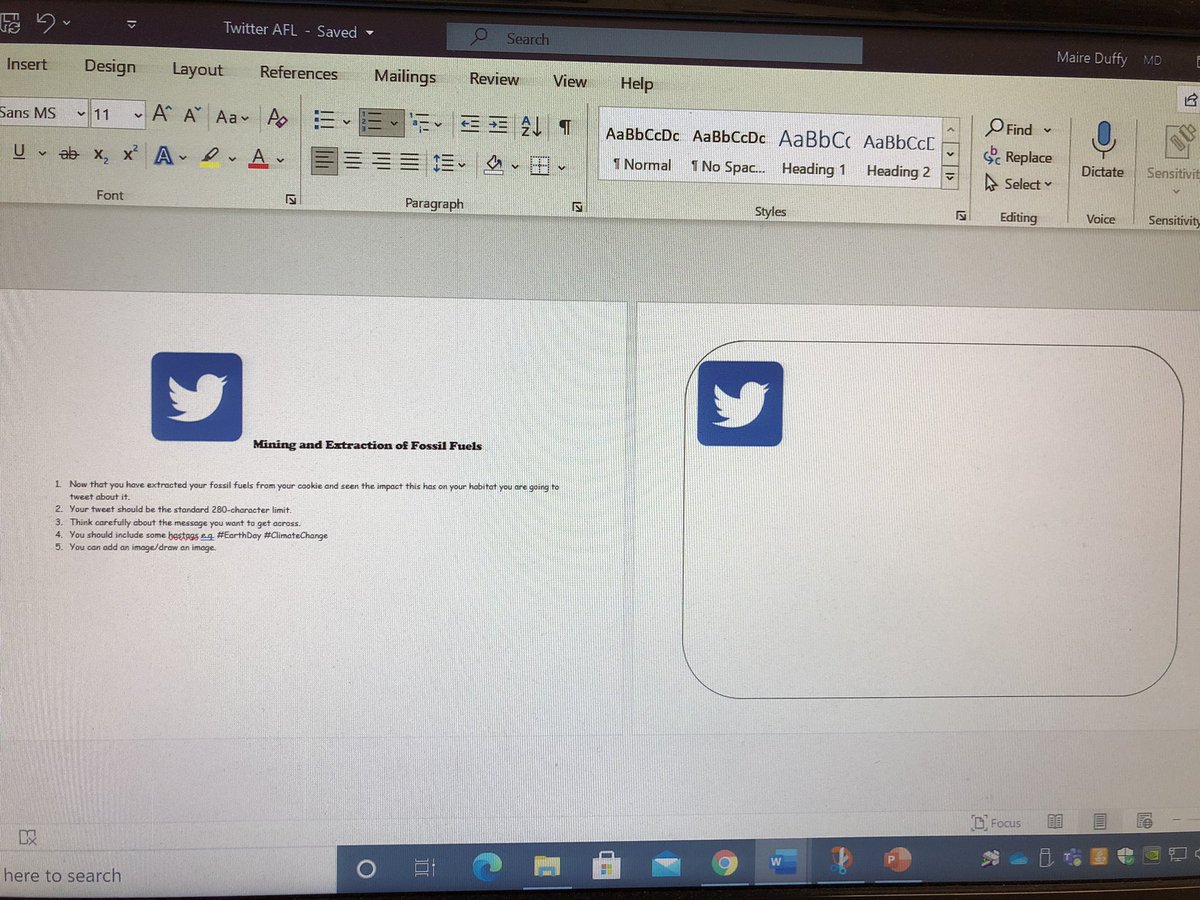1200x900 pixels.
Task: Apply paragraph shading with paint bucket
Action: pyautogui.click(x=493, y=164)
